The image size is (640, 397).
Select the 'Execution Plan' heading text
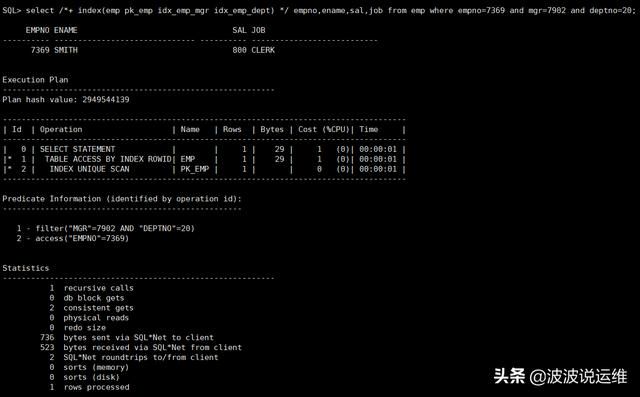(x=36, y=80)
